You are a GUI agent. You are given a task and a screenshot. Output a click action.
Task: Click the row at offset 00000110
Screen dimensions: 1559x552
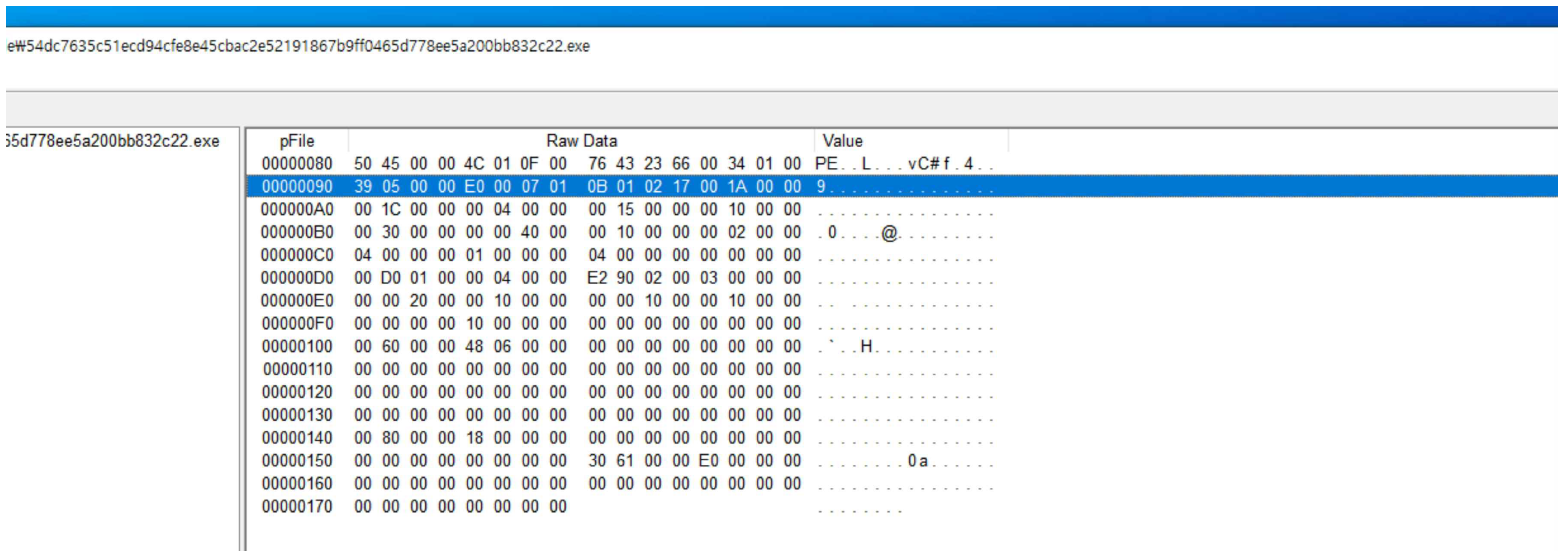297,371
